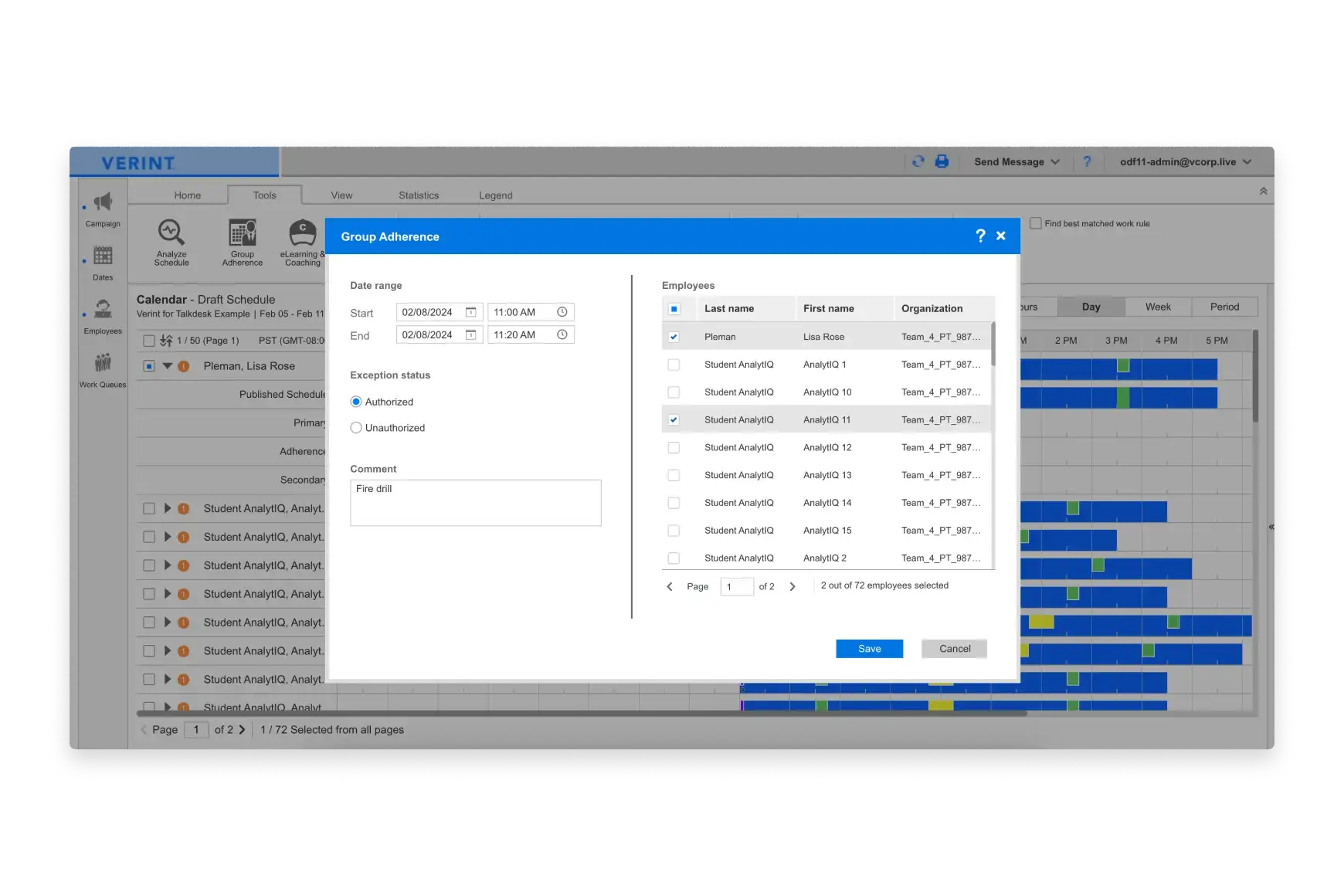Image resolution: width=1344 pixels, height=896 pixels.
Task: Open eLearning & Coaching
Action: (x=301, y=239)
